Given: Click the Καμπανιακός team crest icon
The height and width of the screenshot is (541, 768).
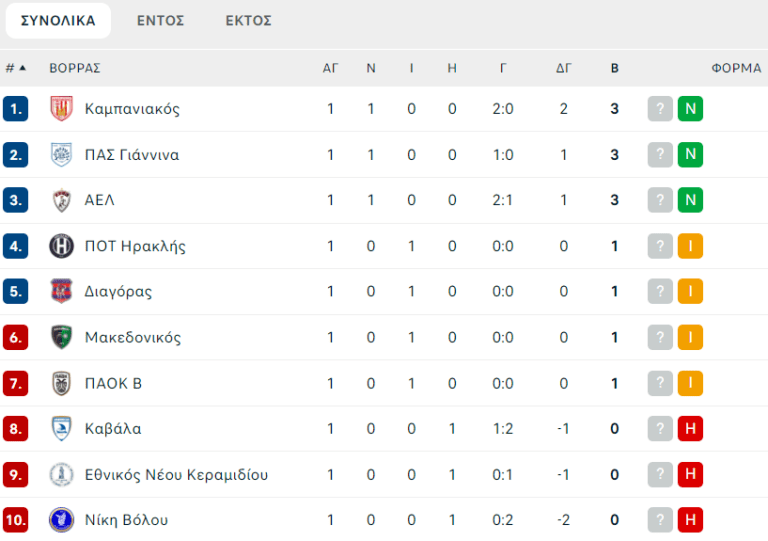Looking at the screenshot, I should click(61, 109).
